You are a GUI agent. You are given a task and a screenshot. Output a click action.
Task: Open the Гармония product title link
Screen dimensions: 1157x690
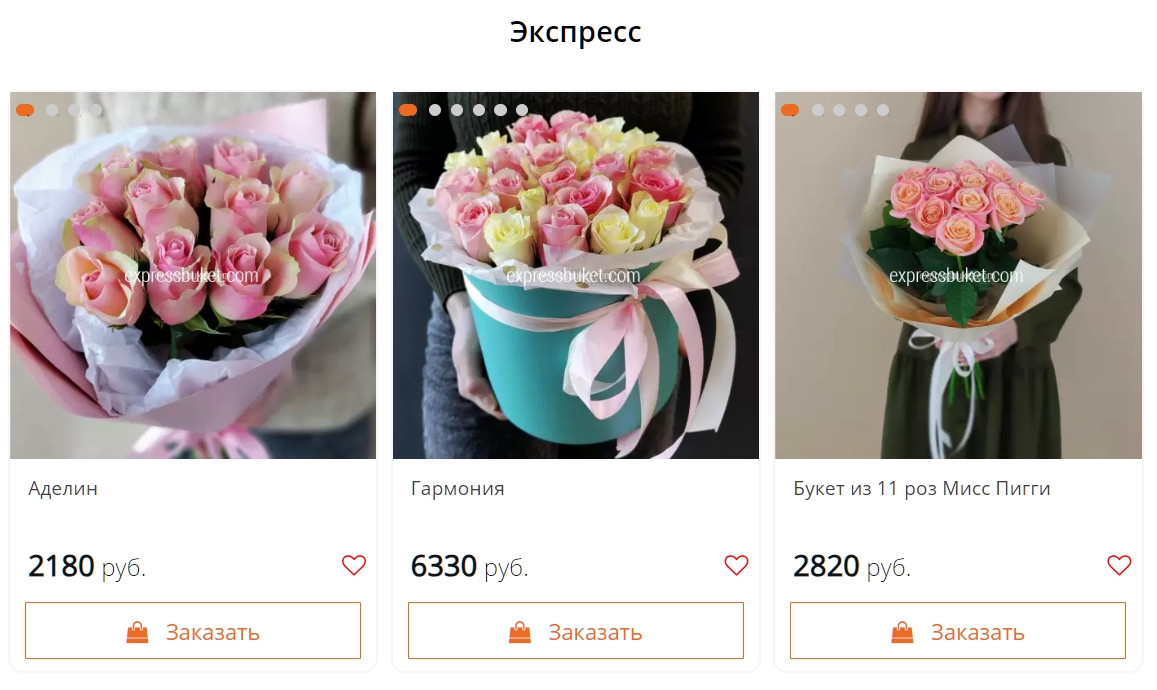457,489
